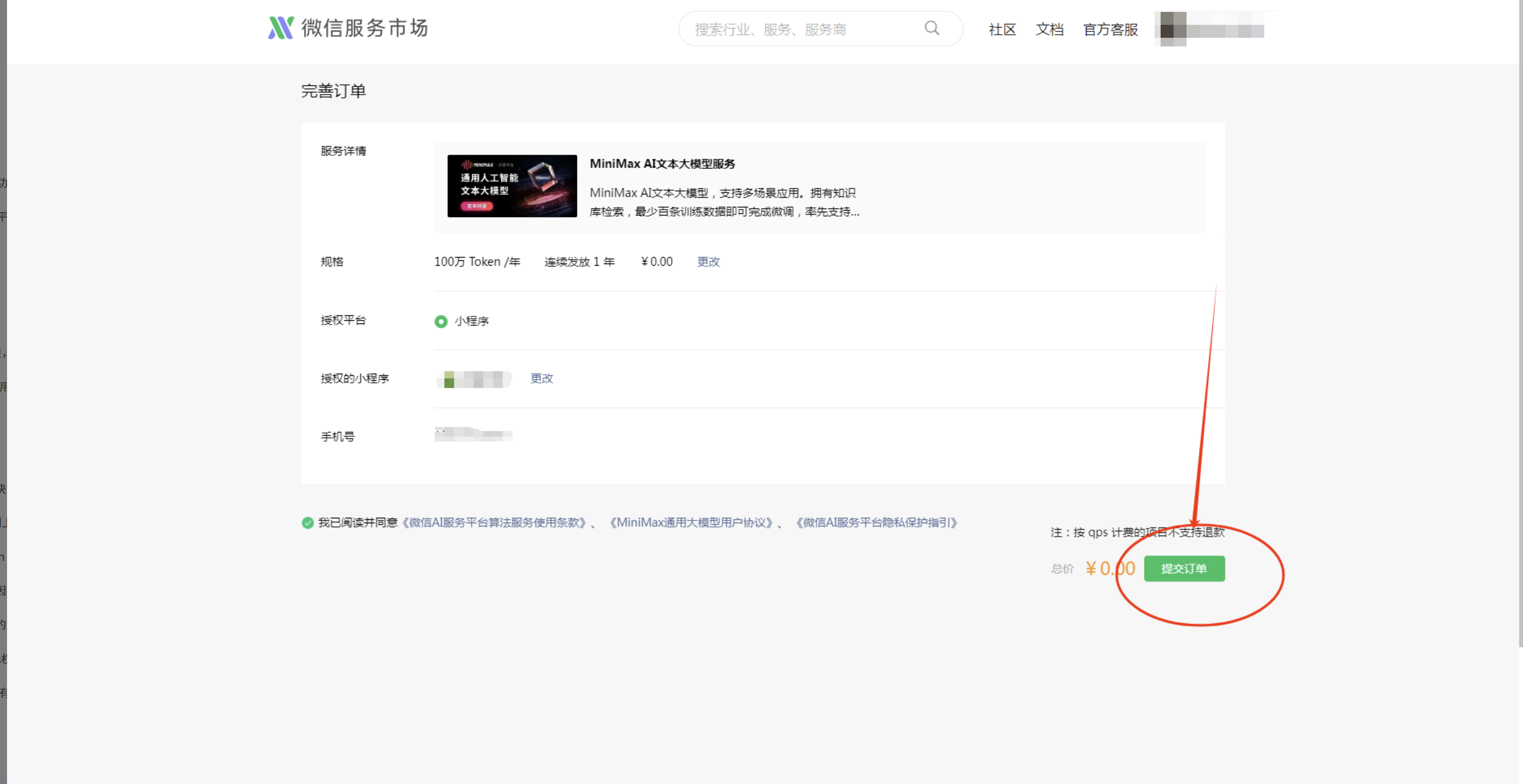
Task: Open the MiniMax AI文本大模型服务 title
Action: click(x=662, y=164)
